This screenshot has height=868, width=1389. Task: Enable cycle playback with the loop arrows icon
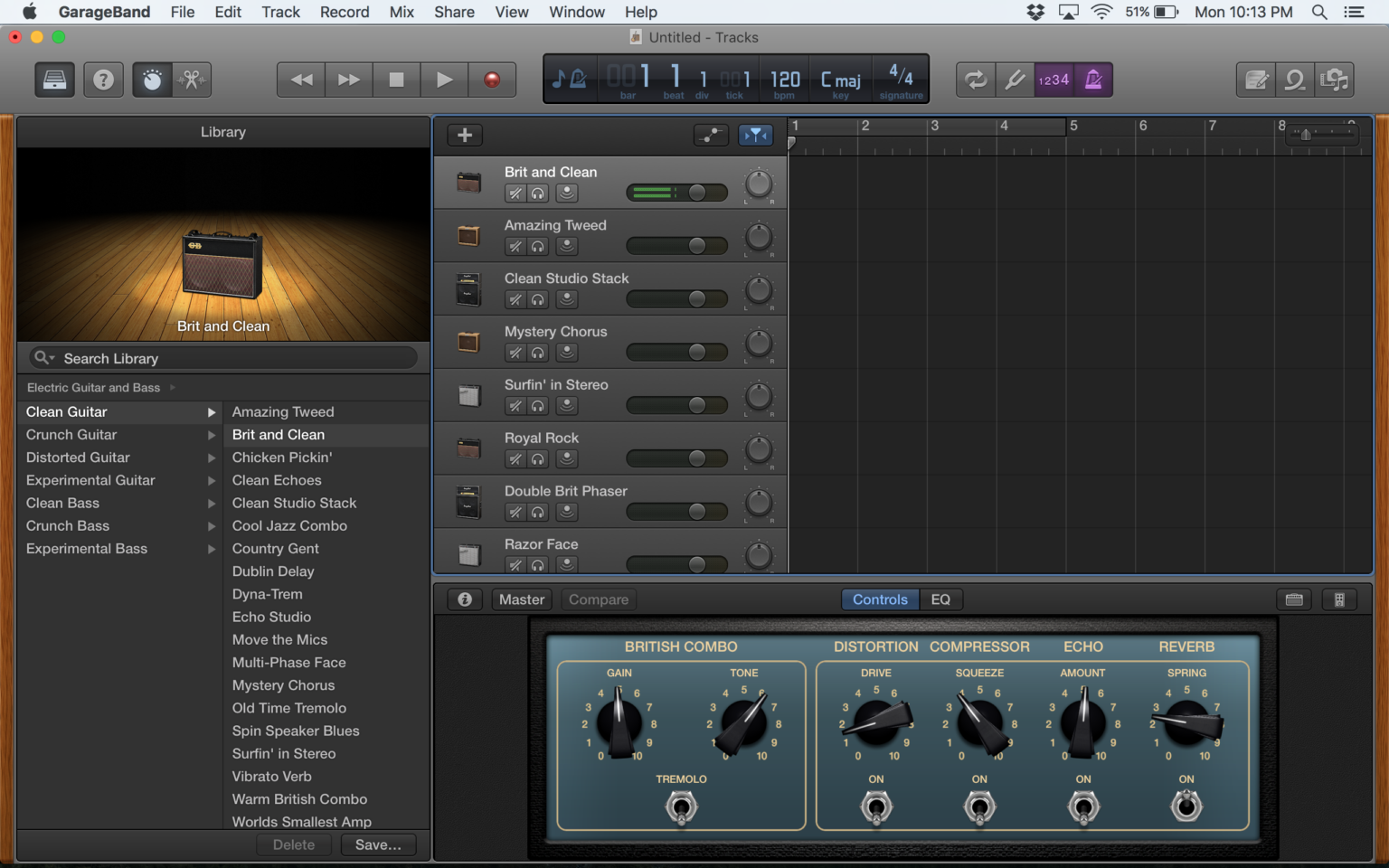975,80
